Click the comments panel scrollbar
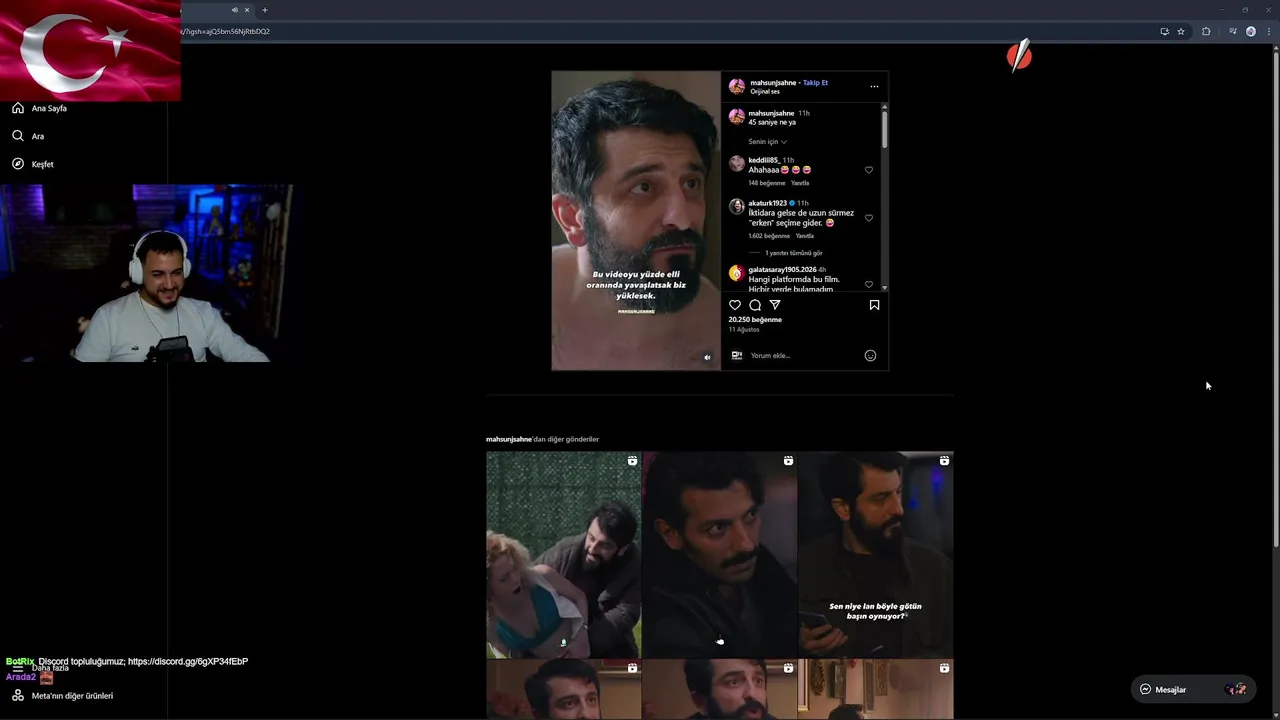1280x720 pixels. pos(884,130)
